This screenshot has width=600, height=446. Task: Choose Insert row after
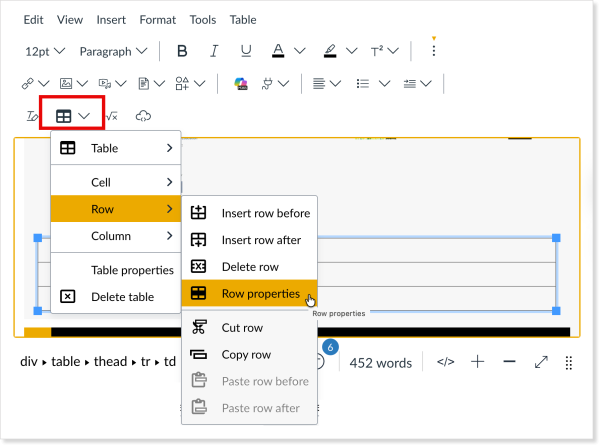pos(249,240)
